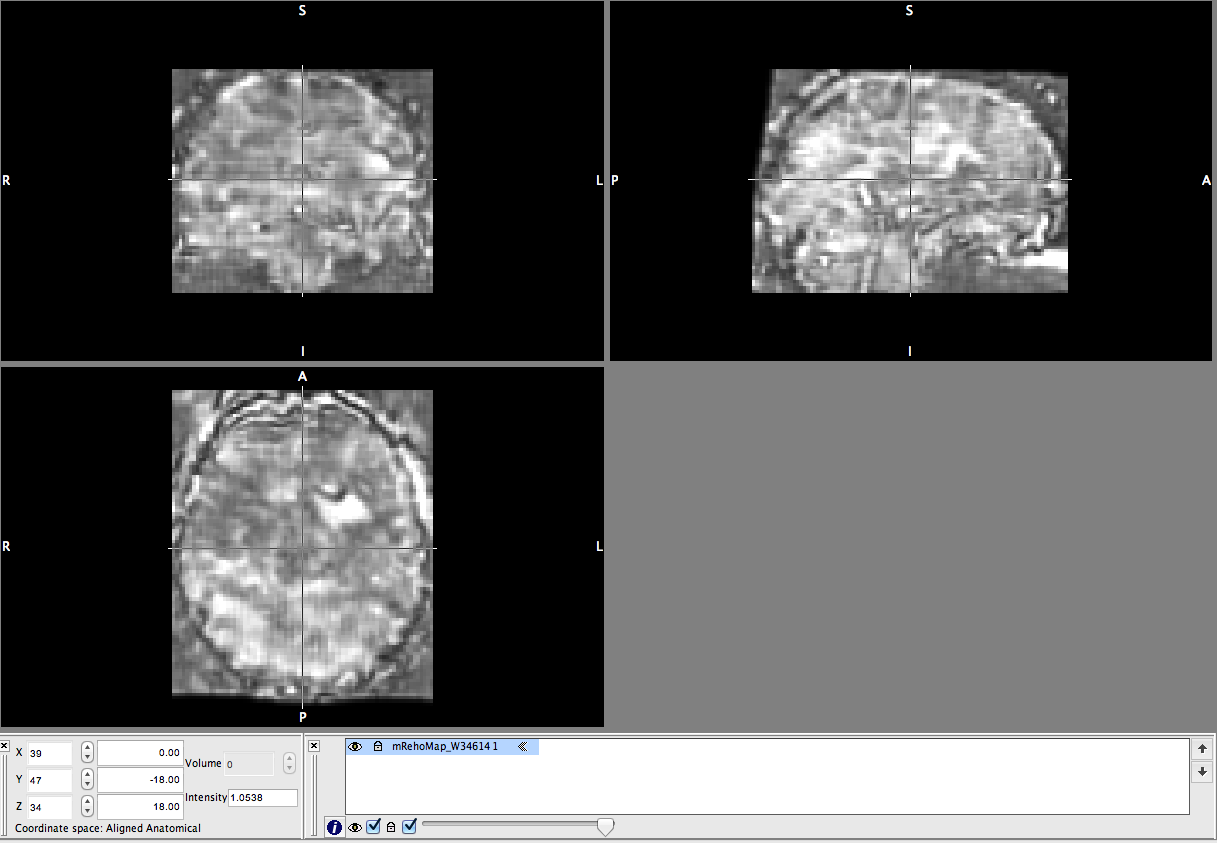Click the "A" label above the axial view
Image resolution: width=1217 pixels, height=843 pixels.
[x=302, y=376]
